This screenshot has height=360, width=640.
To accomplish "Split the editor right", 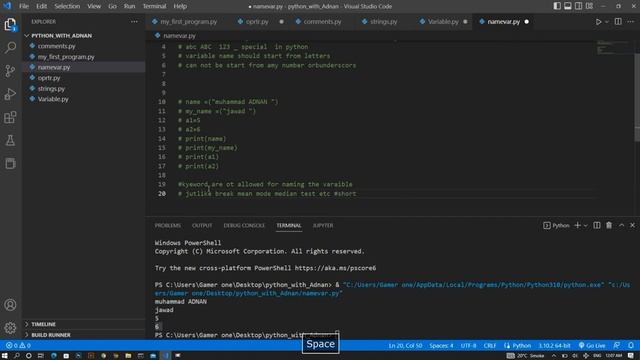I will pyautogui.click(x=618, y=22).
